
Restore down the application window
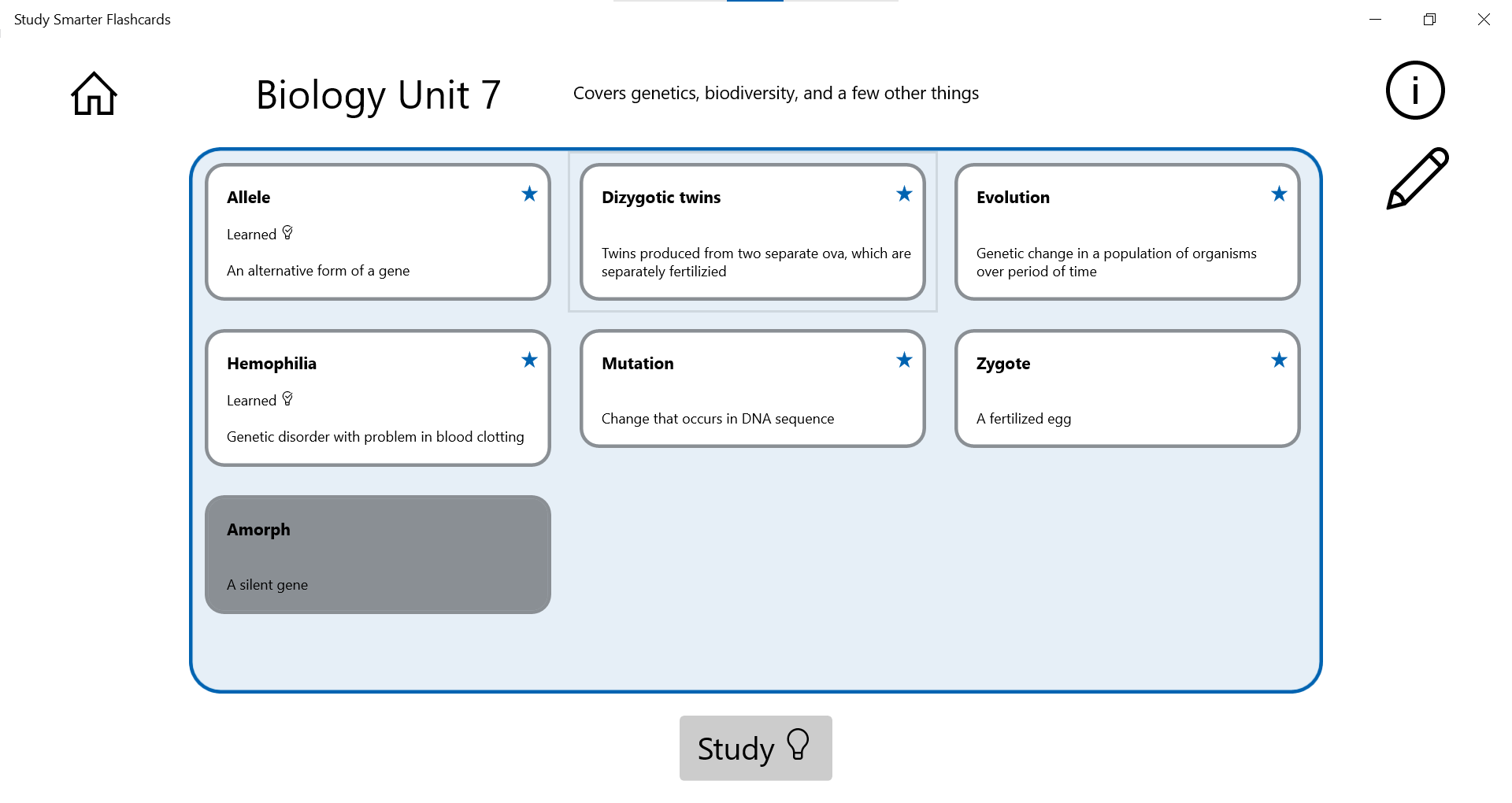[x=1429, y=20]
